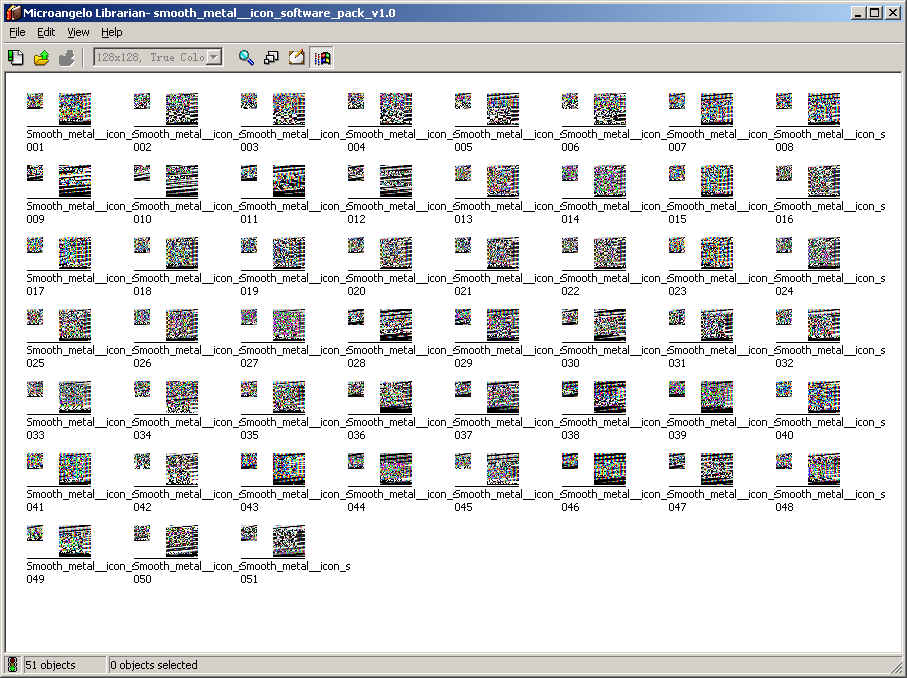The image size is (907, 678).
Task: Toggle the Windows flag view button
Action: [x=322, y=57]
